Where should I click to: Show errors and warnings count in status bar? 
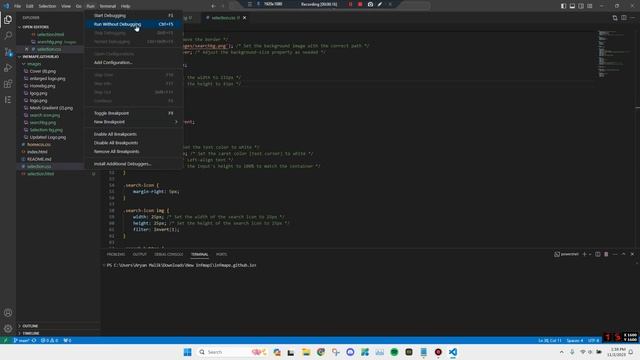[49, 340]
